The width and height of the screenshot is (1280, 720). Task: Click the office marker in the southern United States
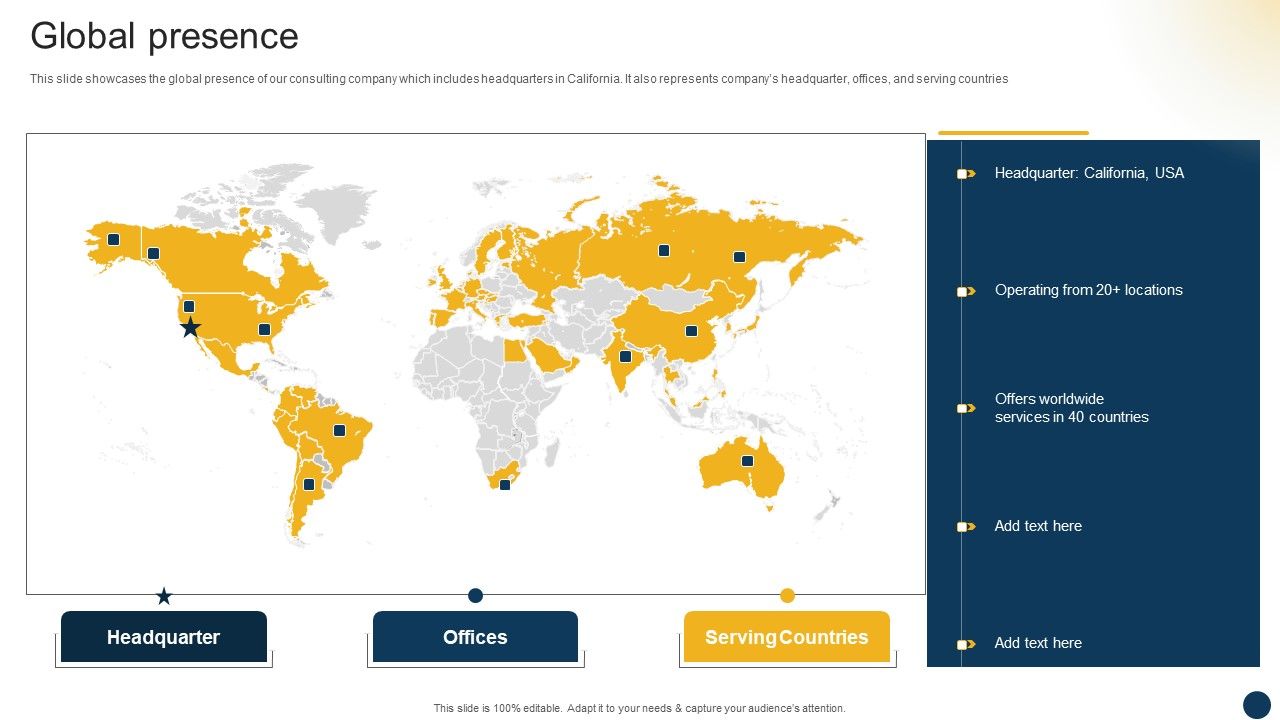pyautogui.click(x=264, y=329)
